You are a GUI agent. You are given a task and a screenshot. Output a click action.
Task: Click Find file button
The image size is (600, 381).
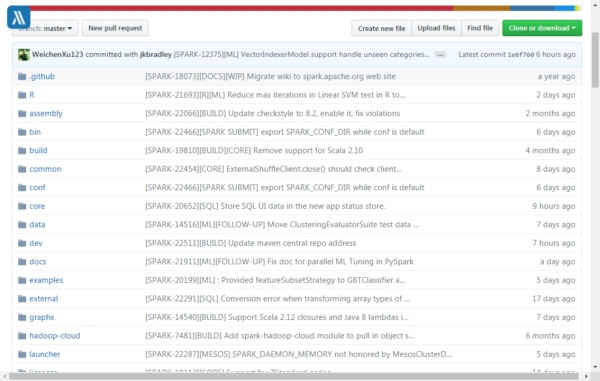tap(480, 28)
